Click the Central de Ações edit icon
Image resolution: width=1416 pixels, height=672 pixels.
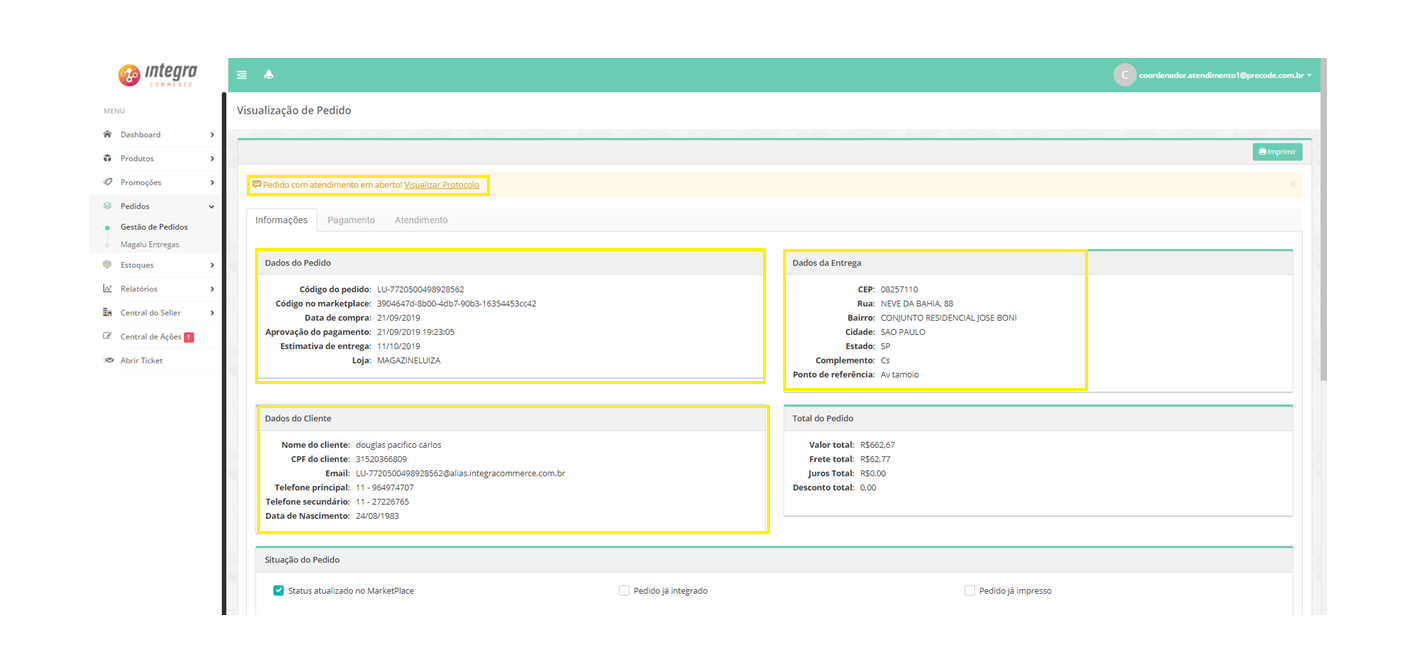(x=108, y=337)
